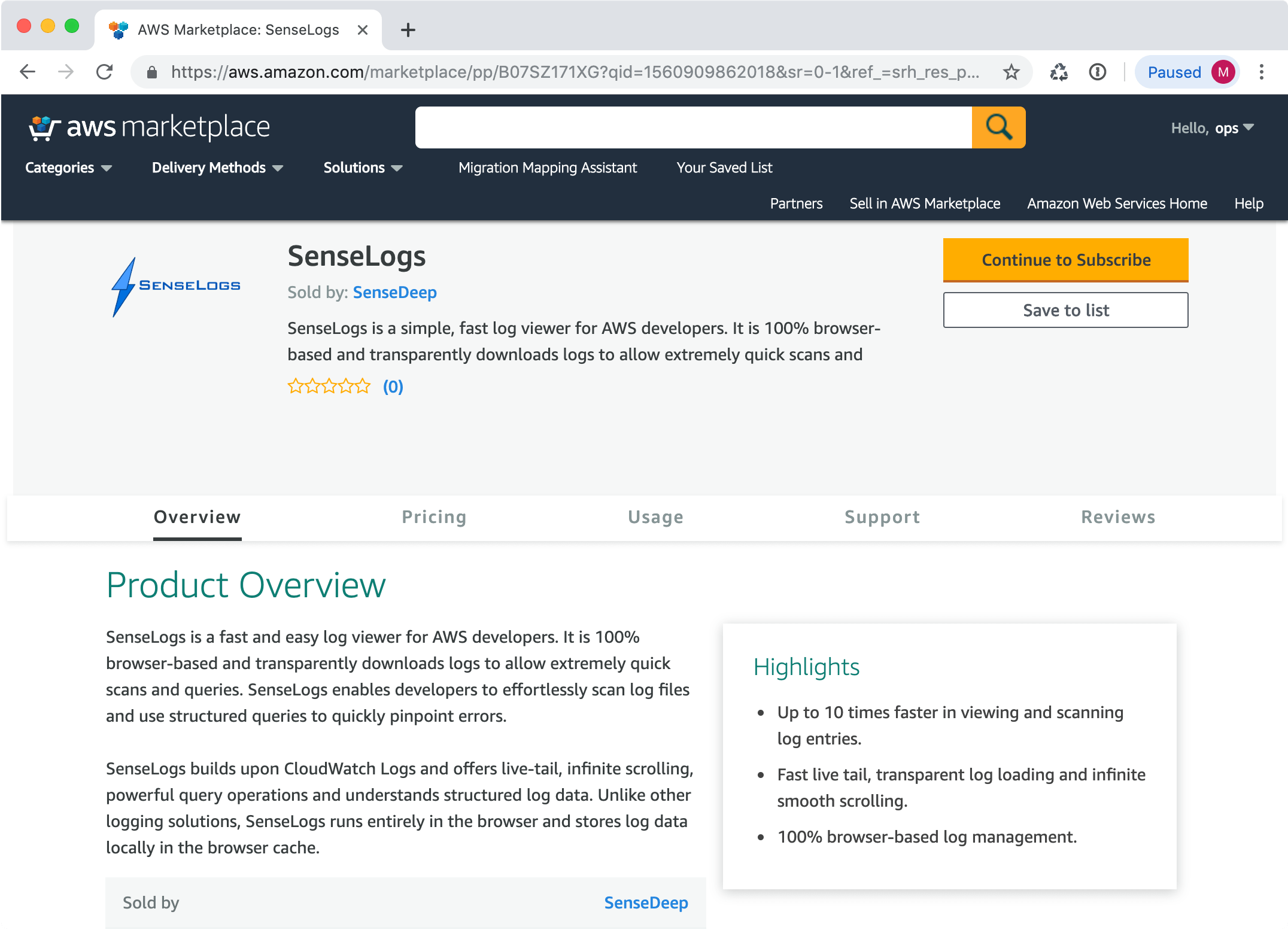Click the orange search magnifier button
Image resolution: width=1288 pixels, height=930 pixels.
pyautogui.click(x=998, y=127)
